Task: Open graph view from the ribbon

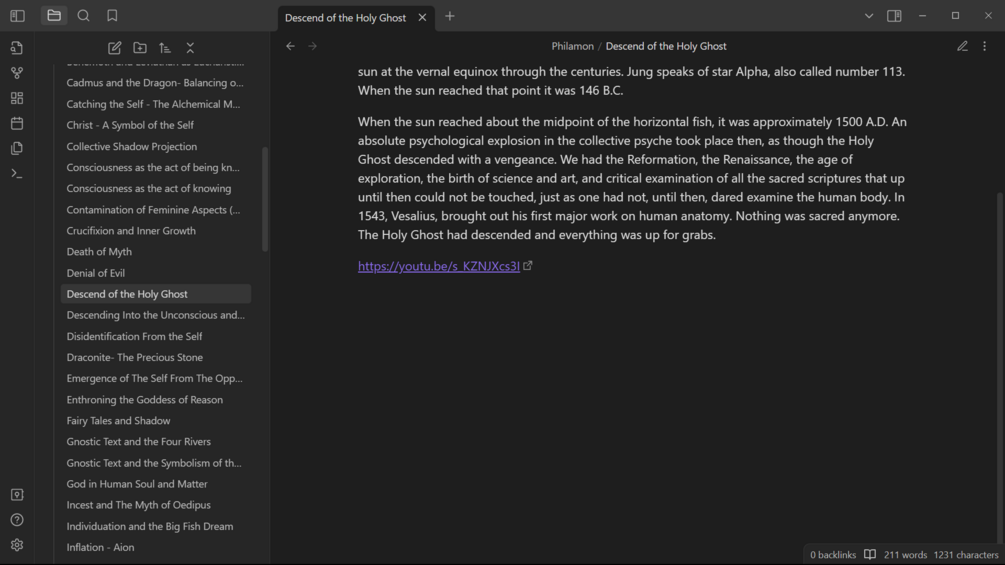Action: 17,73
